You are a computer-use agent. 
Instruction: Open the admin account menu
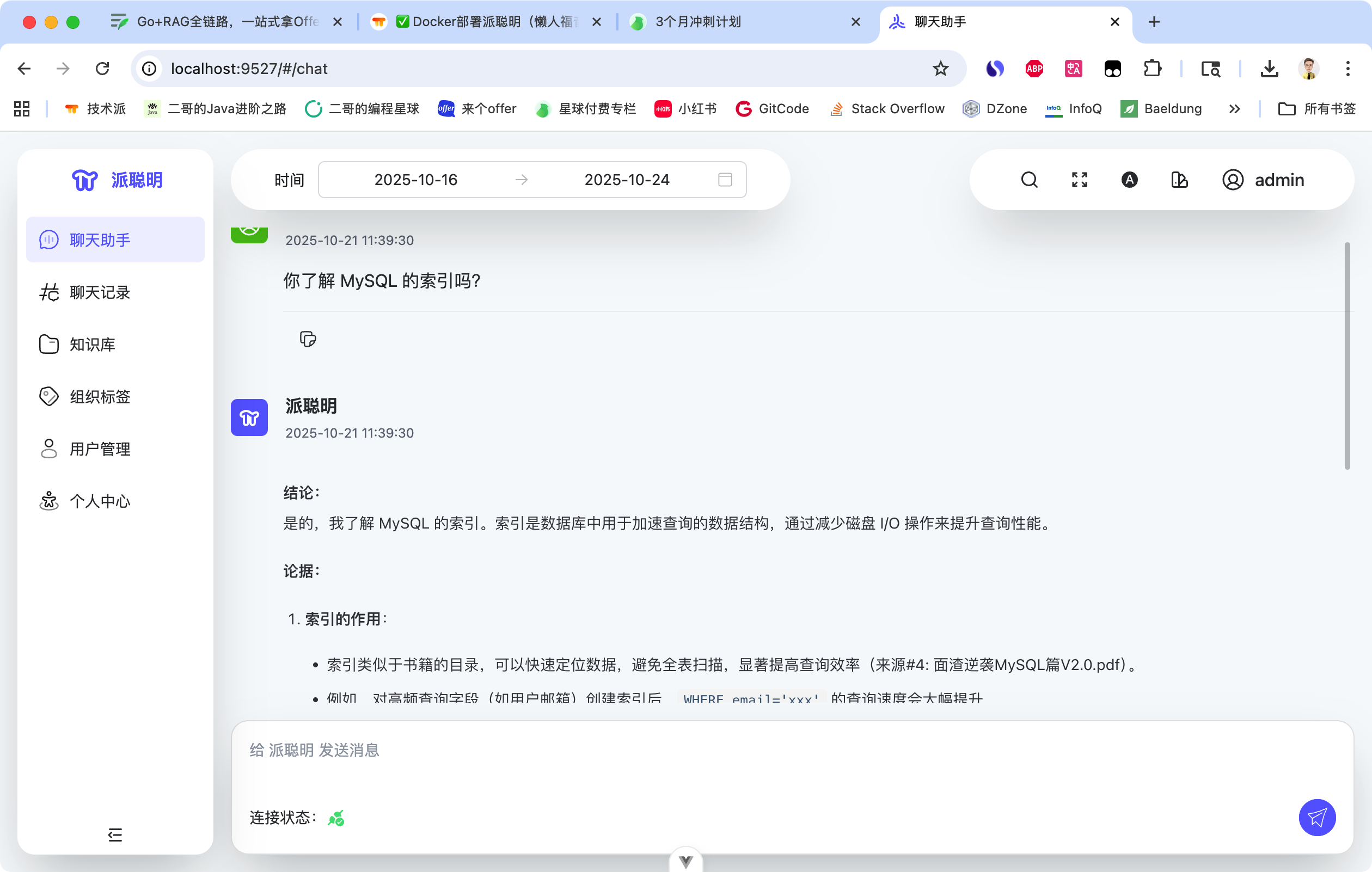(x=1263, y=180)
